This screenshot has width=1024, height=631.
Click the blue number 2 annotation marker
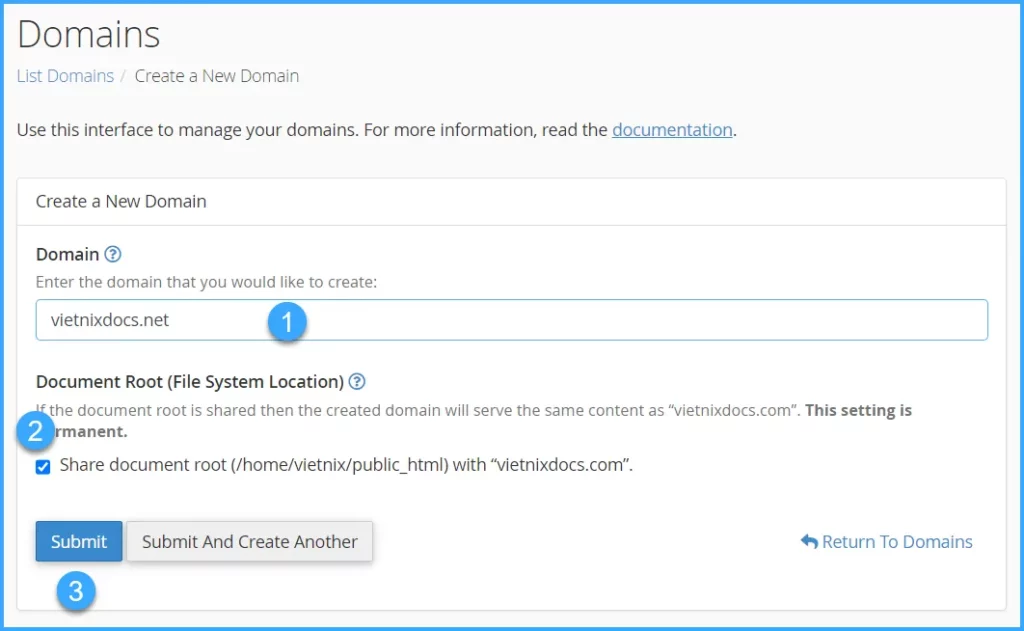click(36, 432)
